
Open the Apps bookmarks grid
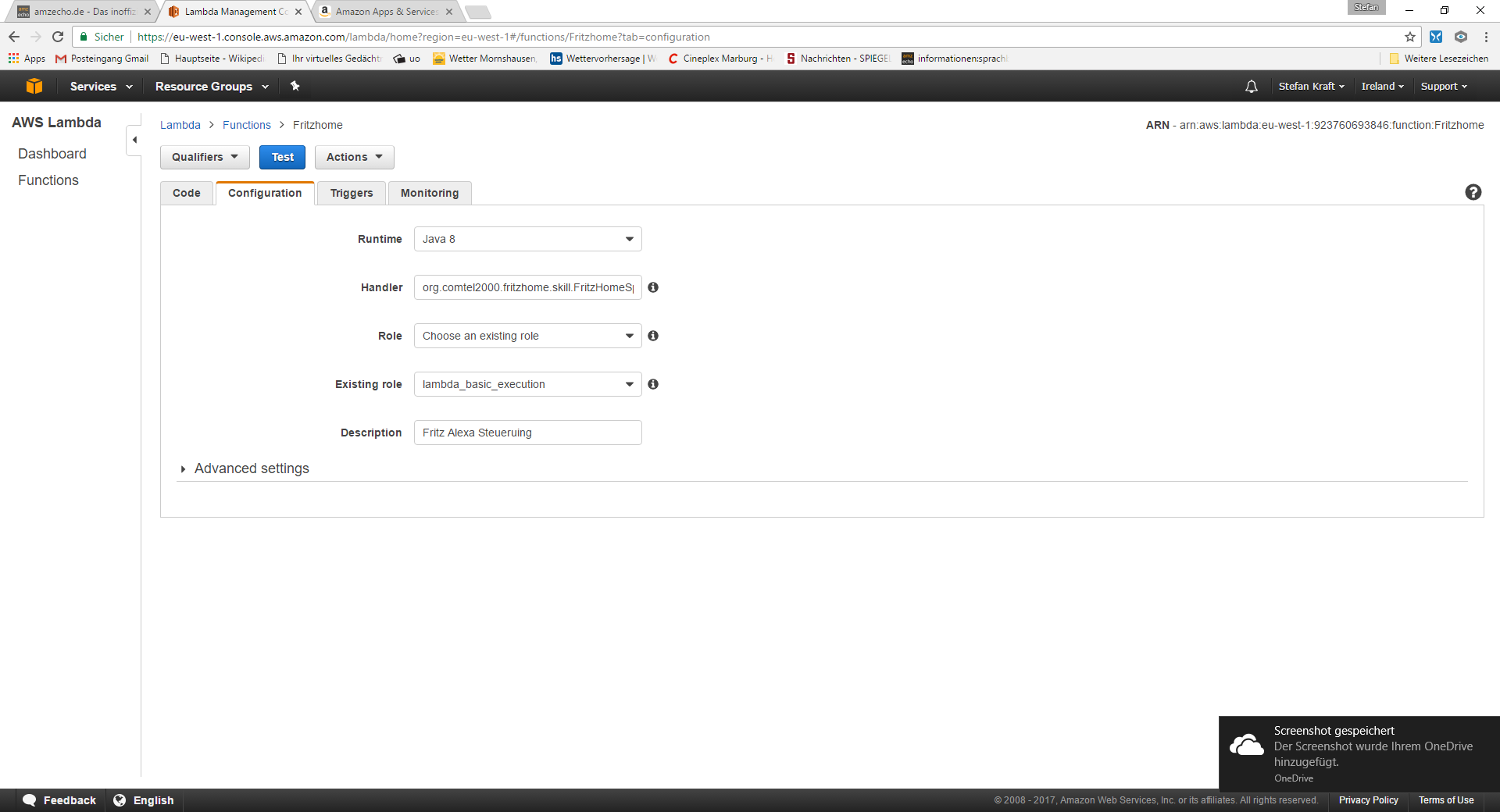[27, 59]
